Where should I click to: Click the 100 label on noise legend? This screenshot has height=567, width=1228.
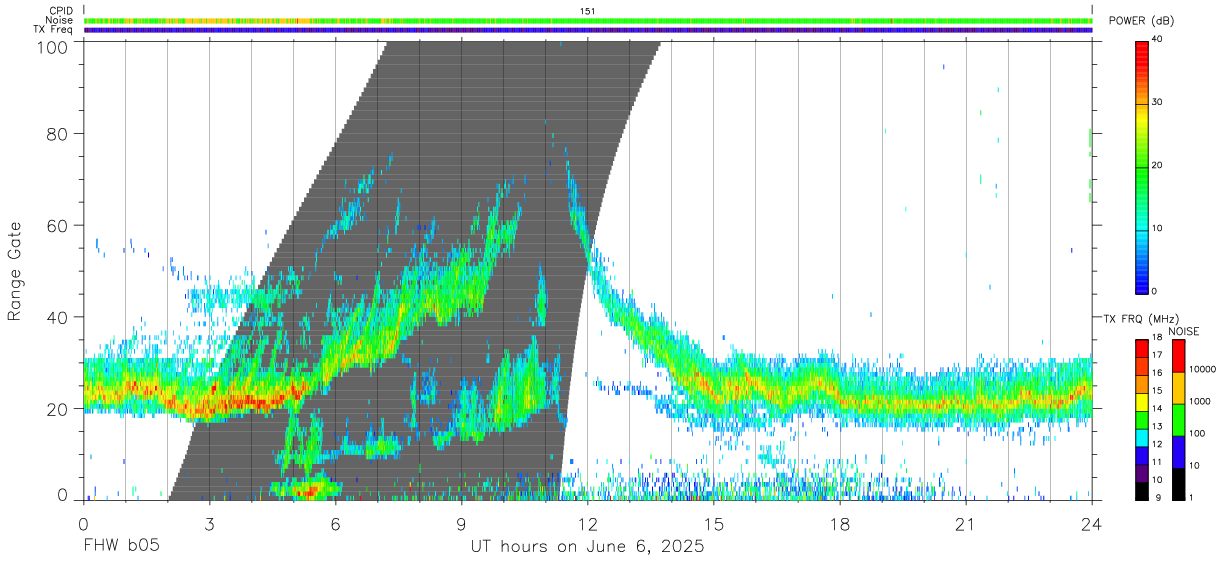[x=1199, y=434]
